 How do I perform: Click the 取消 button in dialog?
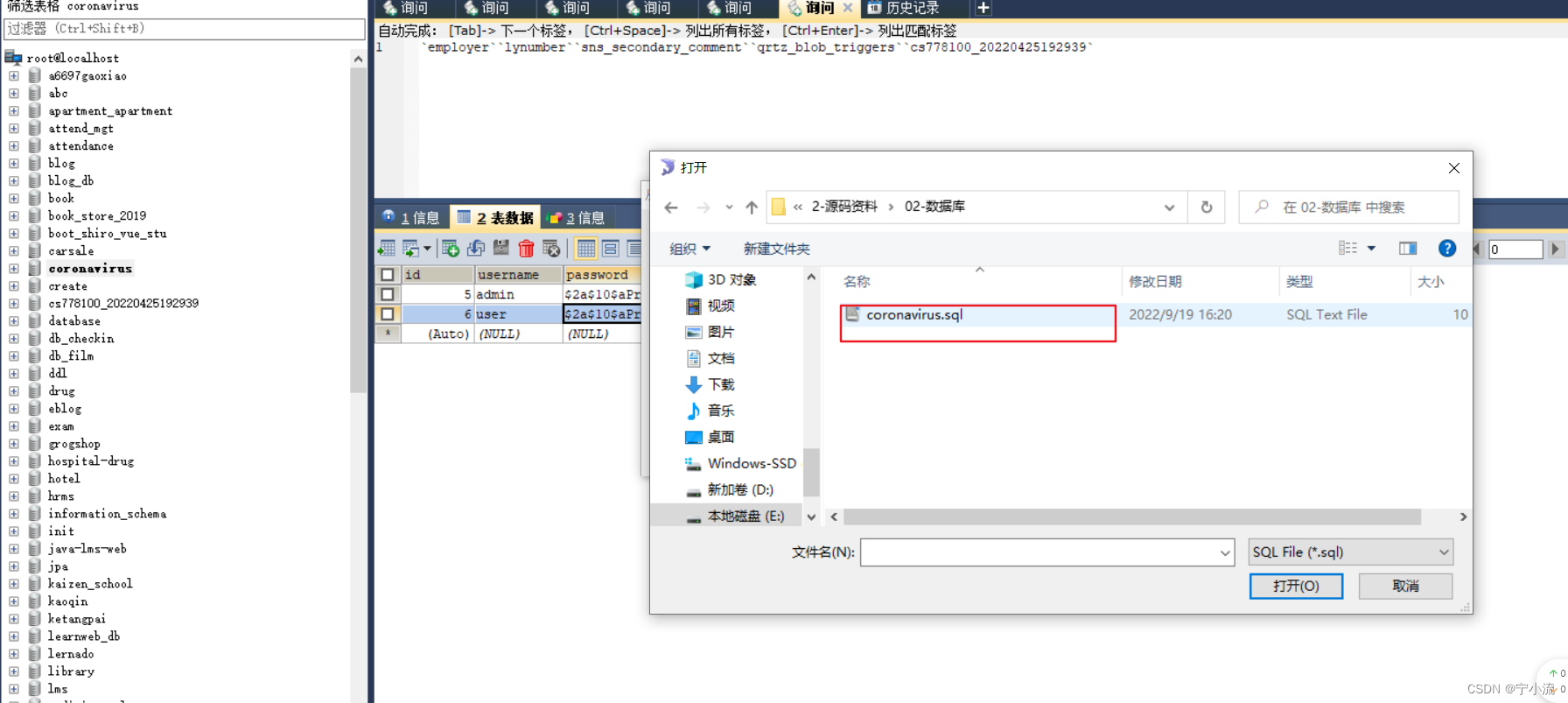[1405, 586]
